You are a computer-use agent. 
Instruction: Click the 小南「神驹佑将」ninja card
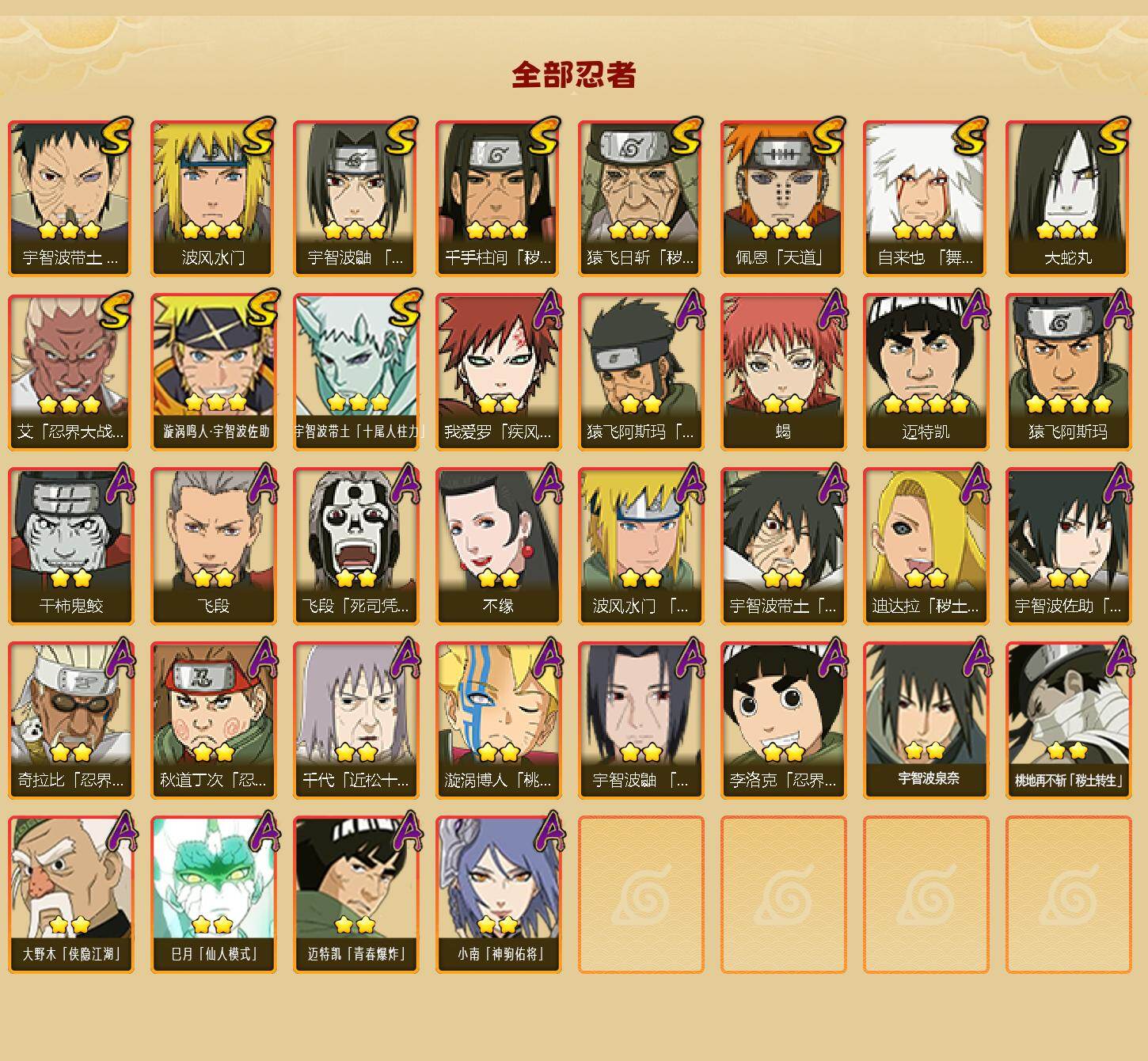coord(498,895)
